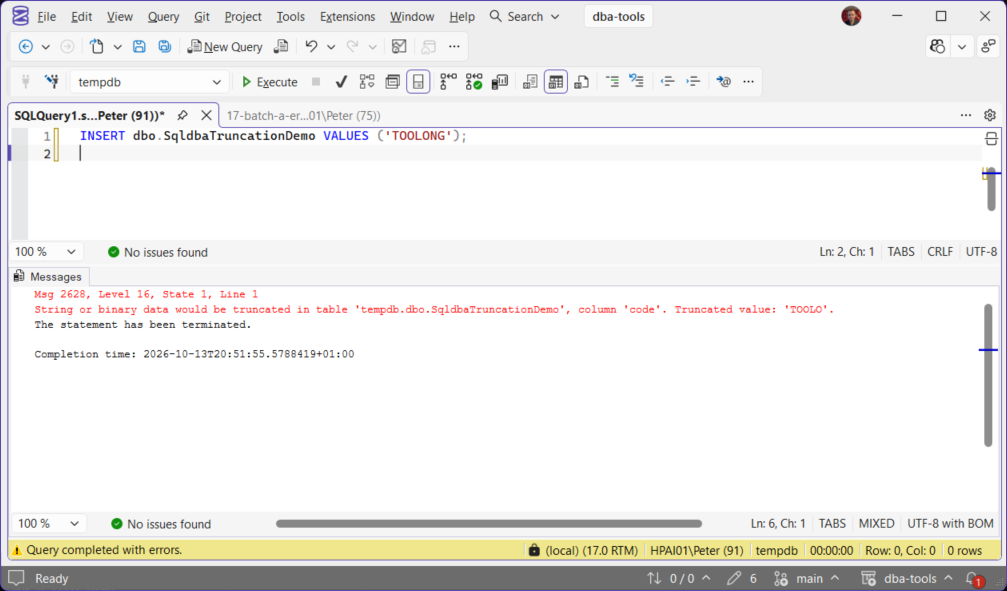Click the Parse checkmark icon
Viewport: 1007px width, 591px height.
pos(342,82)
